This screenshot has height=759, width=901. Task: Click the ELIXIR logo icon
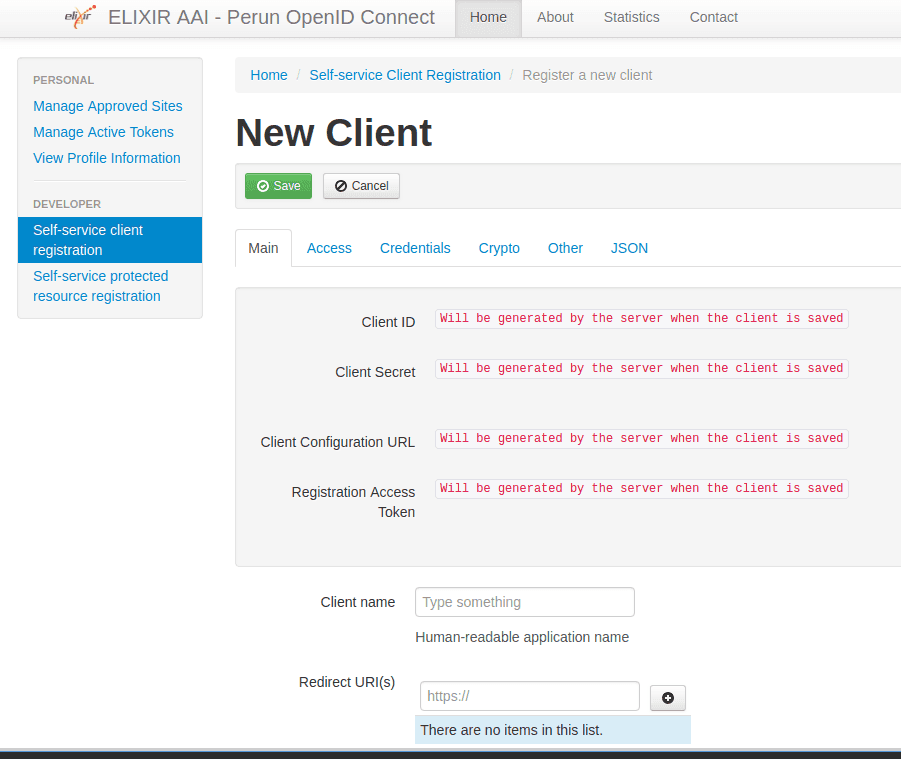pos(80,18)
